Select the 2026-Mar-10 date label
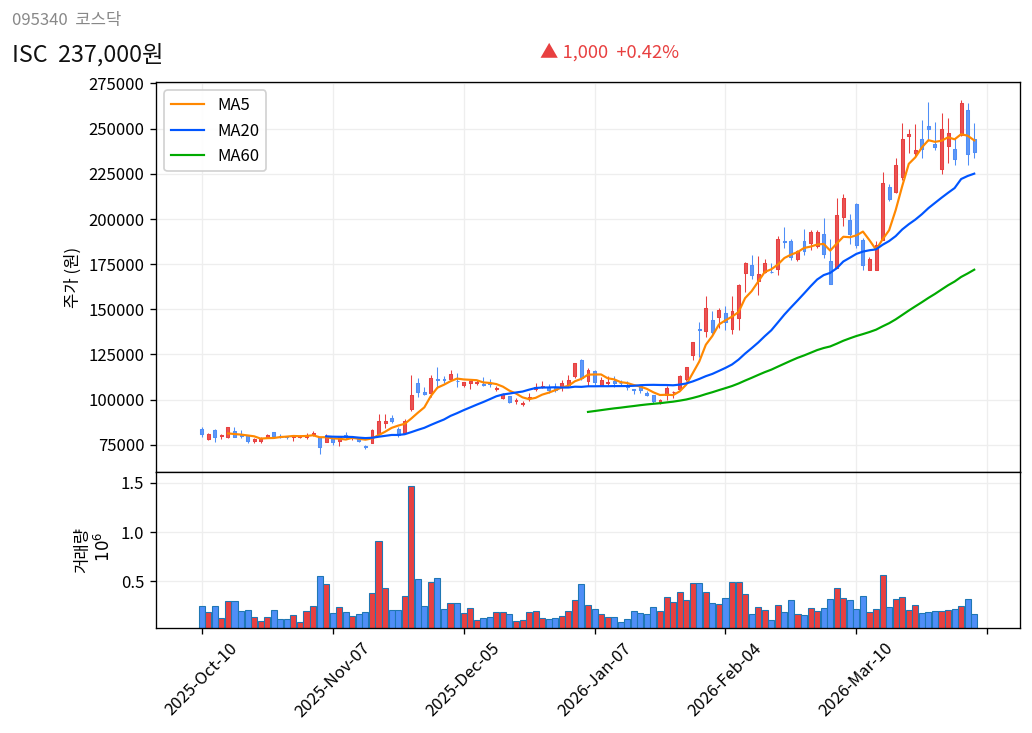Image resolution: width=1032 pixels, height=733 pixels. click(856, 679)
